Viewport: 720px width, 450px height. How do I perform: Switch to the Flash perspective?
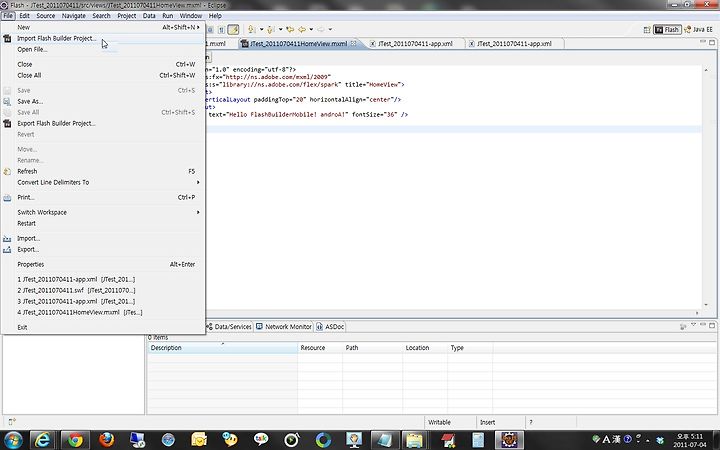667,29
